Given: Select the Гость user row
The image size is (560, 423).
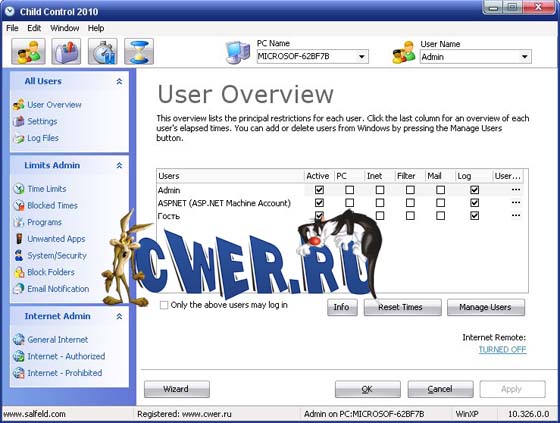Looking at the screenshot, I should click(x=340, y=215).
